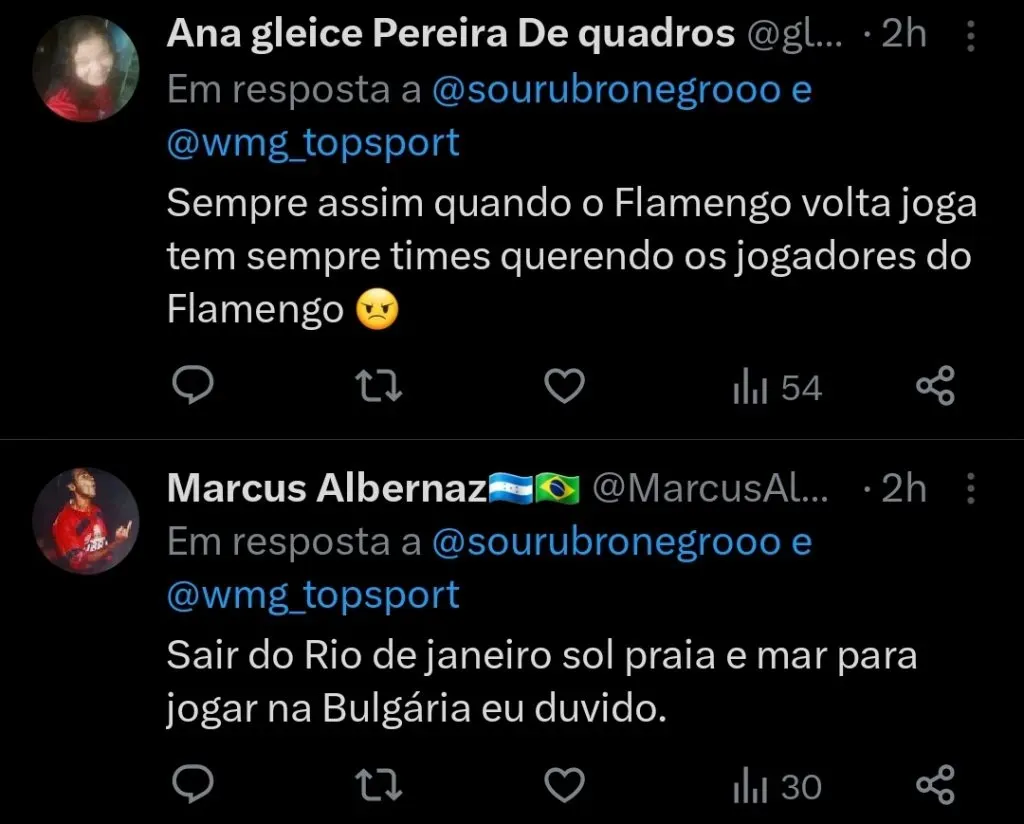View analytics showing 30 views
The image size is (1024, 824).
coord(776,787)
